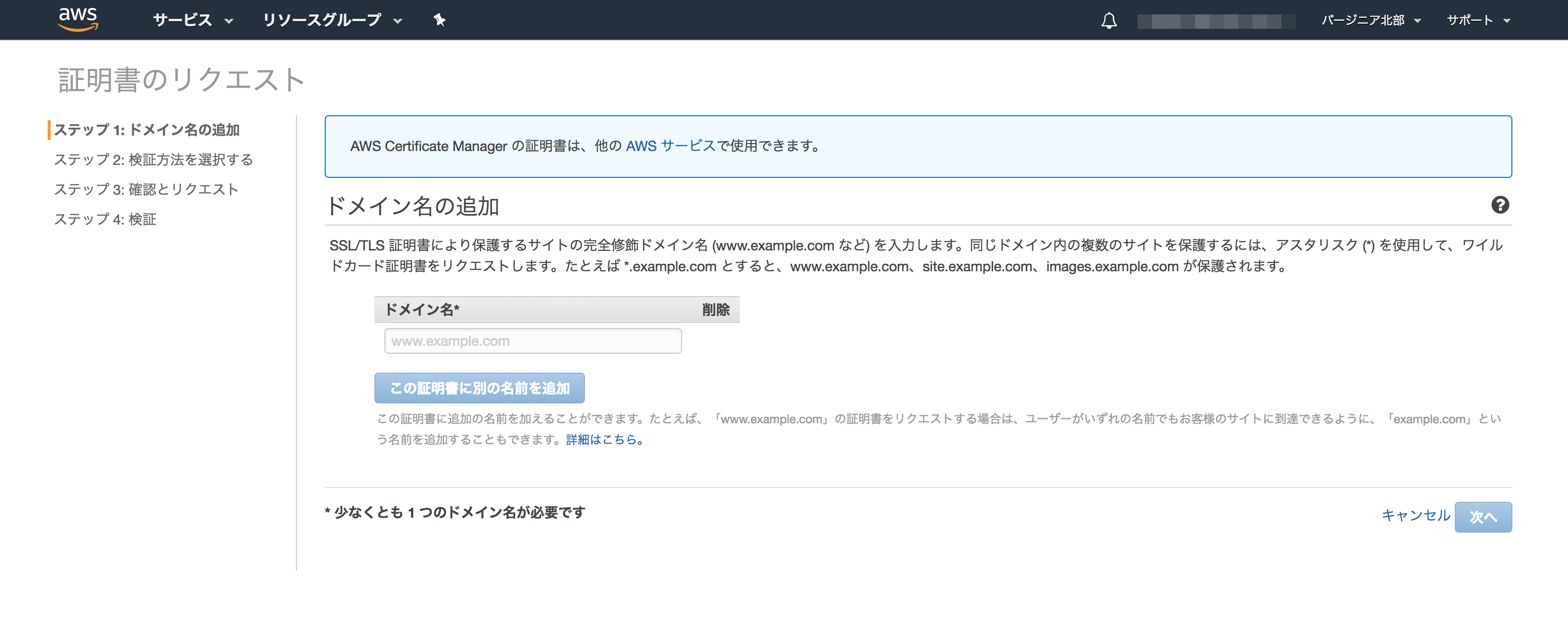Open help question mark for ドメイン名の追加
This screenshot has width=1568, height=632.
1500,205
